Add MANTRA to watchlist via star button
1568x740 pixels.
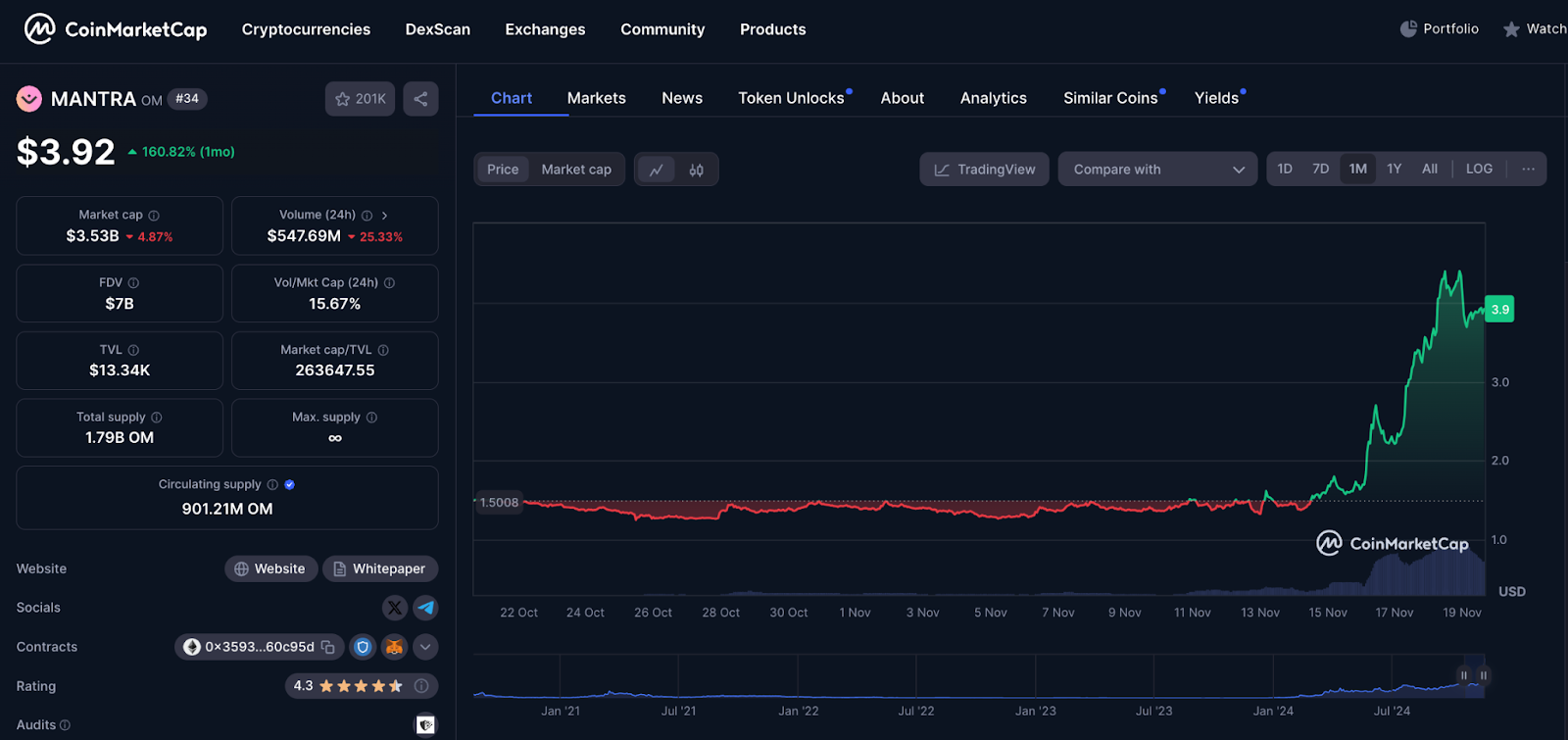pyautogui.click(x=360, y=99)
